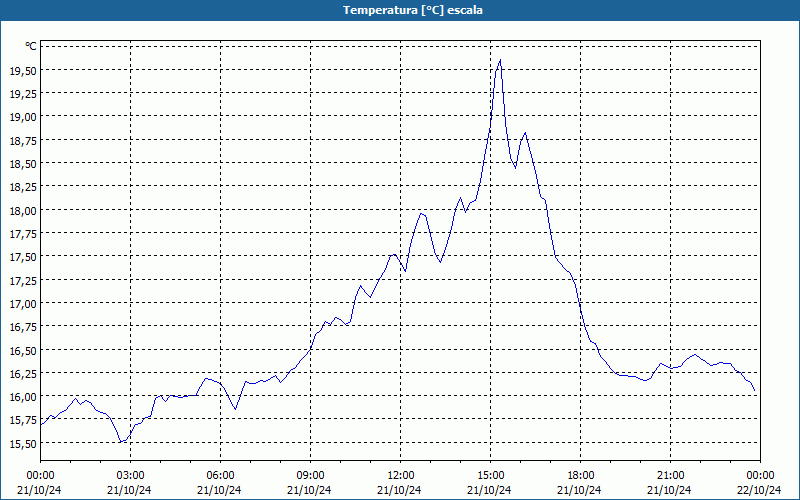Click the '18,75' y-axis value
This screenshot has height=500, width=800.
(x=23, y=140)
